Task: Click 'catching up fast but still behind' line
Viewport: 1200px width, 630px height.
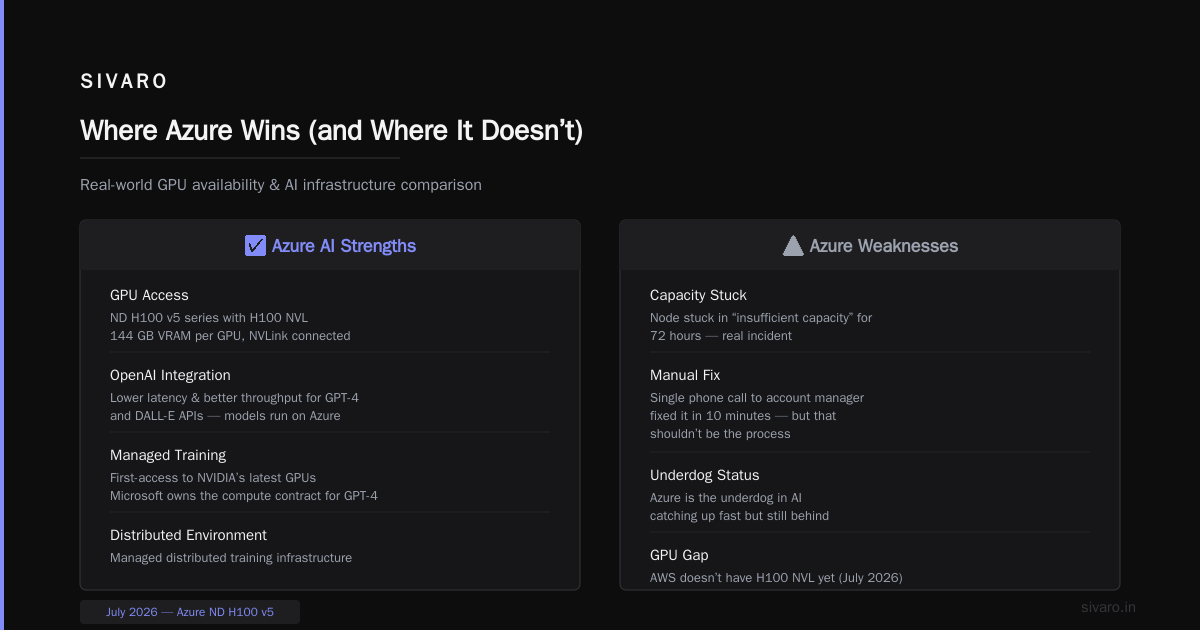Action: point(739,516)
